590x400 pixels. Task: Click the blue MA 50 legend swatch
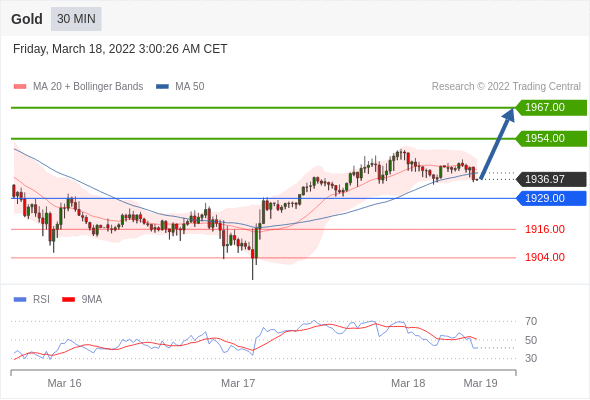pyautogui.click(x=163, y=87)
